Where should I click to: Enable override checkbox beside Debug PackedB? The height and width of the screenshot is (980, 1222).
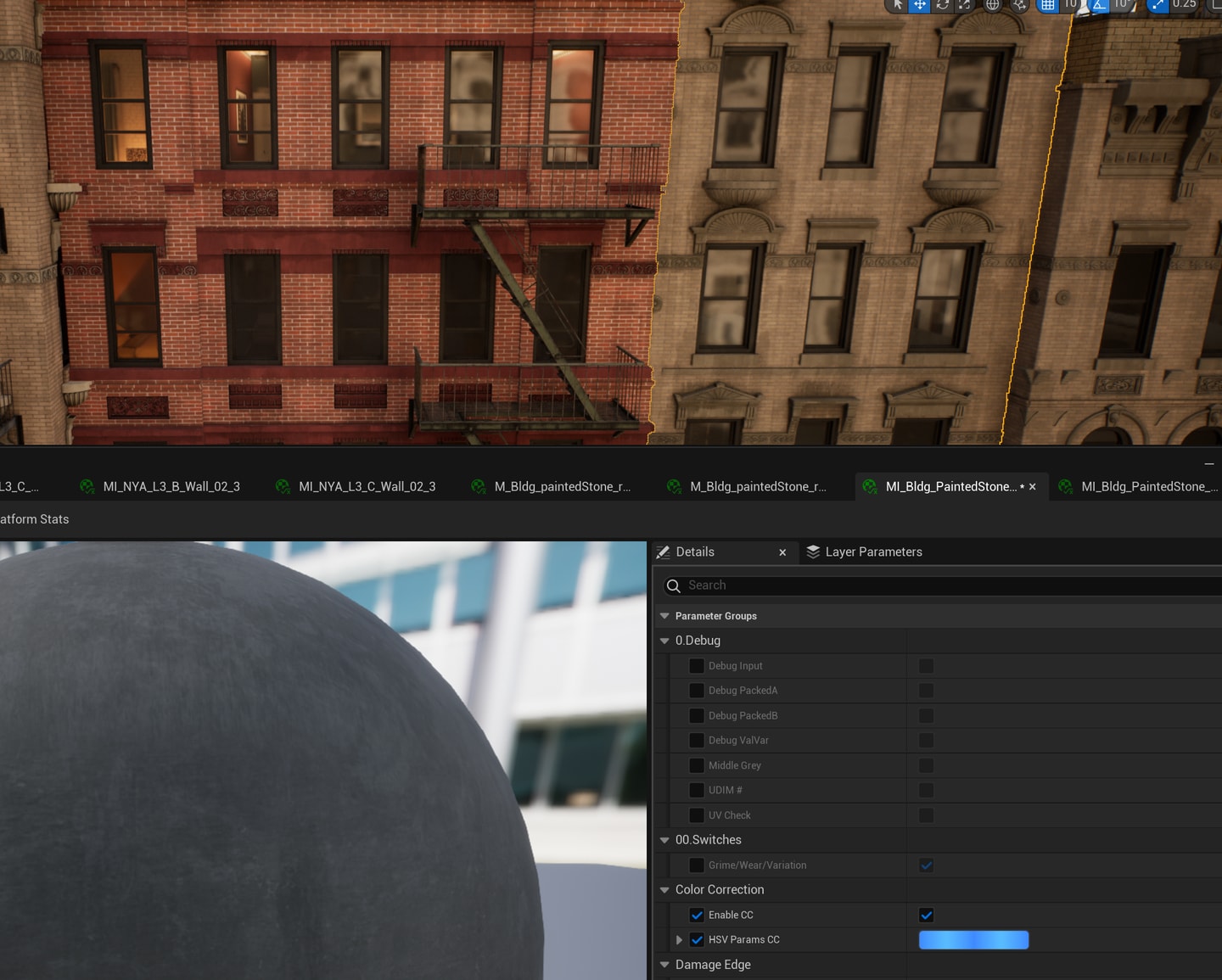click(697, 715)
